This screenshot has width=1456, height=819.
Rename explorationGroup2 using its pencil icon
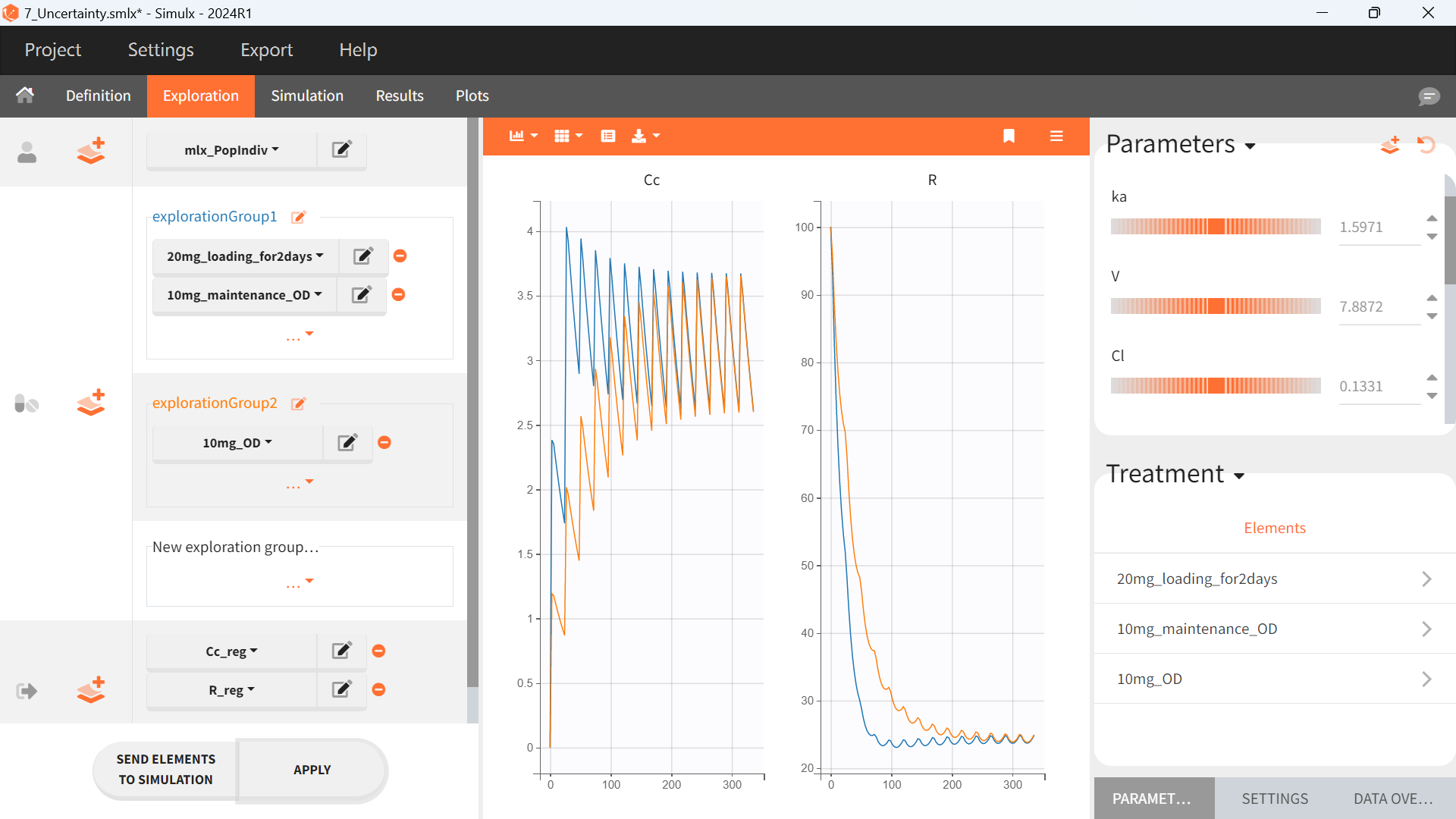tap(299, 403)
